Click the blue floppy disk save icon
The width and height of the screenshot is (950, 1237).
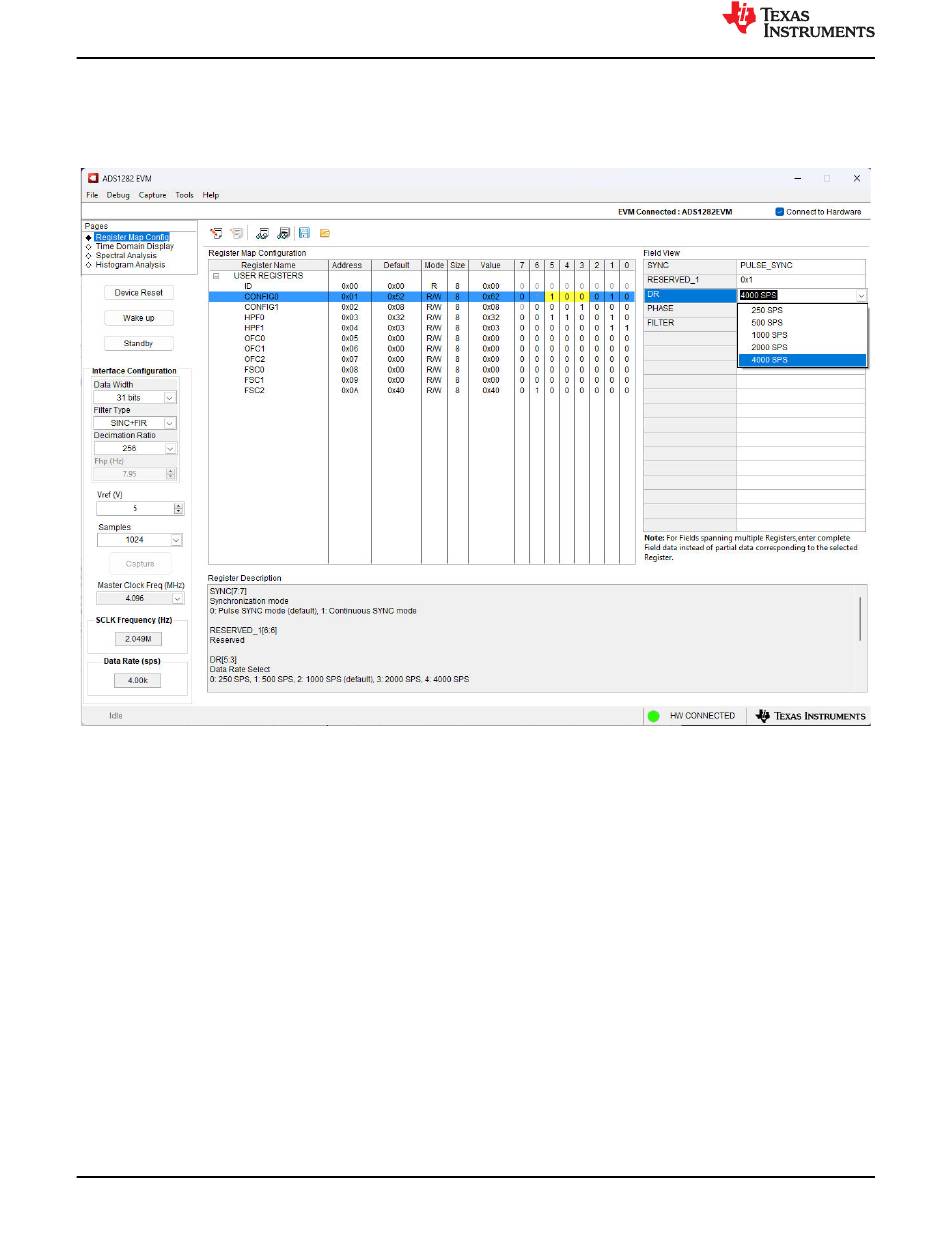[x=304, y=233]
